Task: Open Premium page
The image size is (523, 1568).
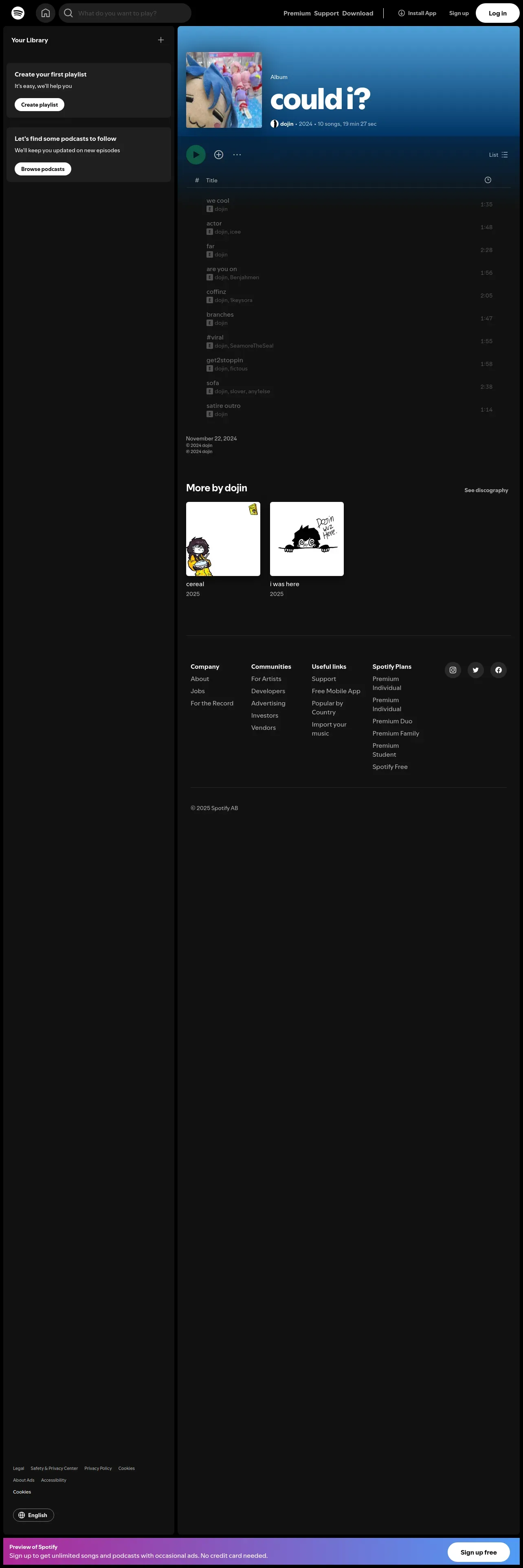Action: click(297, 13)
